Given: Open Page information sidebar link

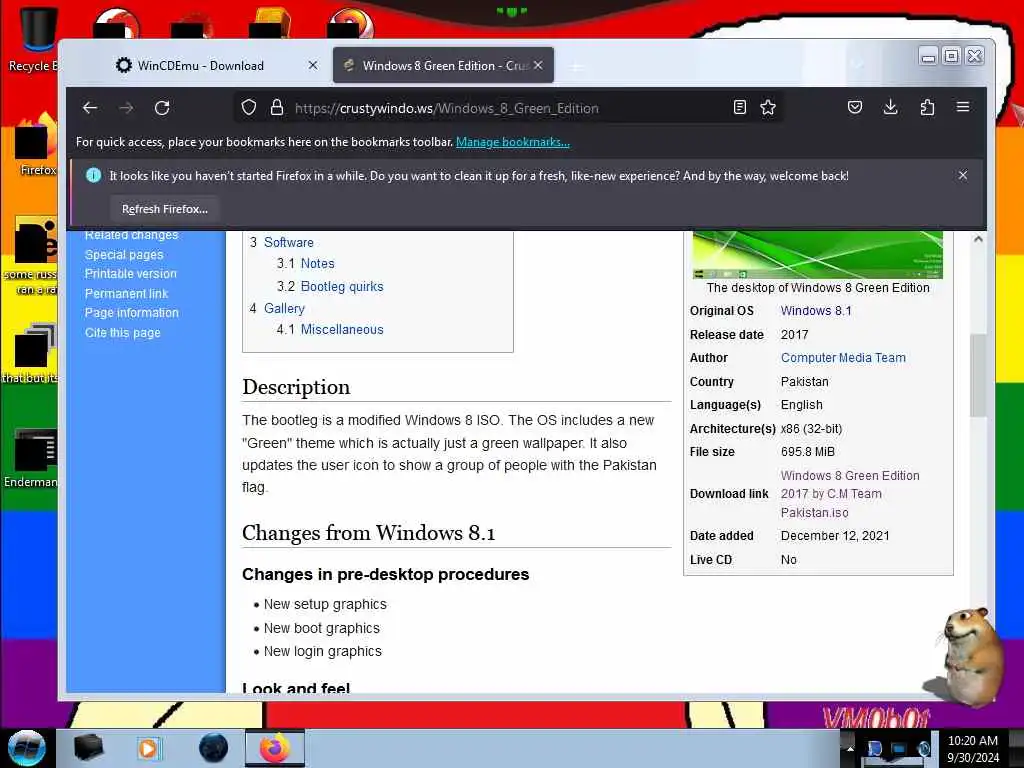Looking at the screenshot, I should 132,313.
